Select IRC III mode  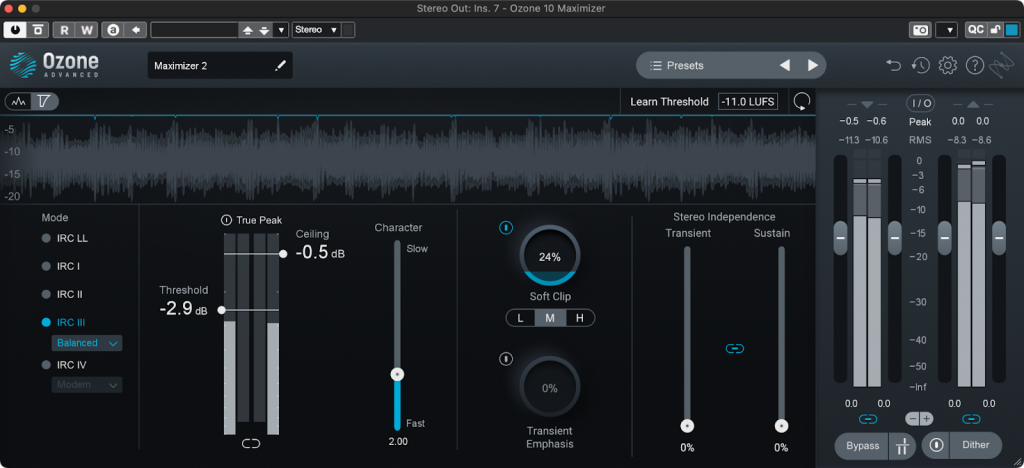(63, 322)
